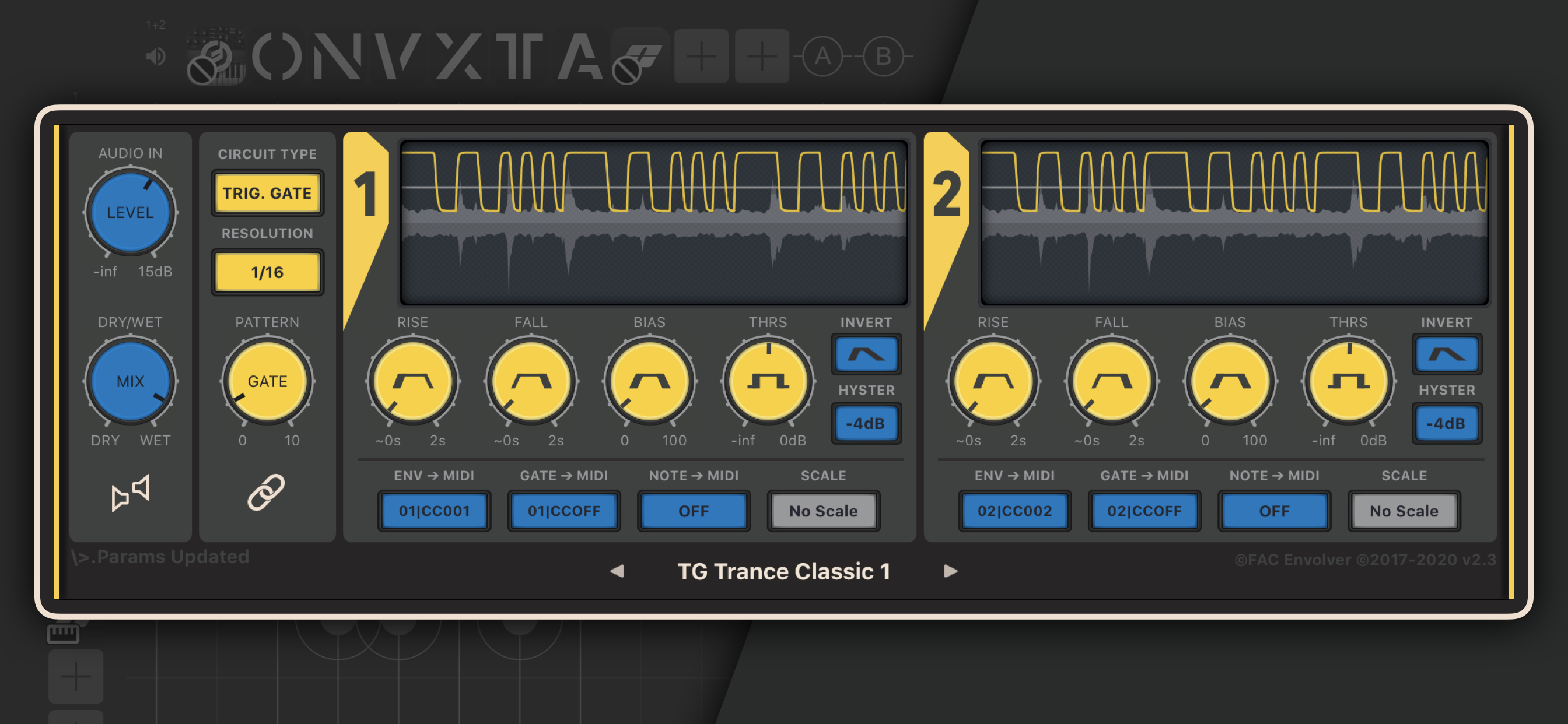Click the B slot circle in background

(883, 57)
